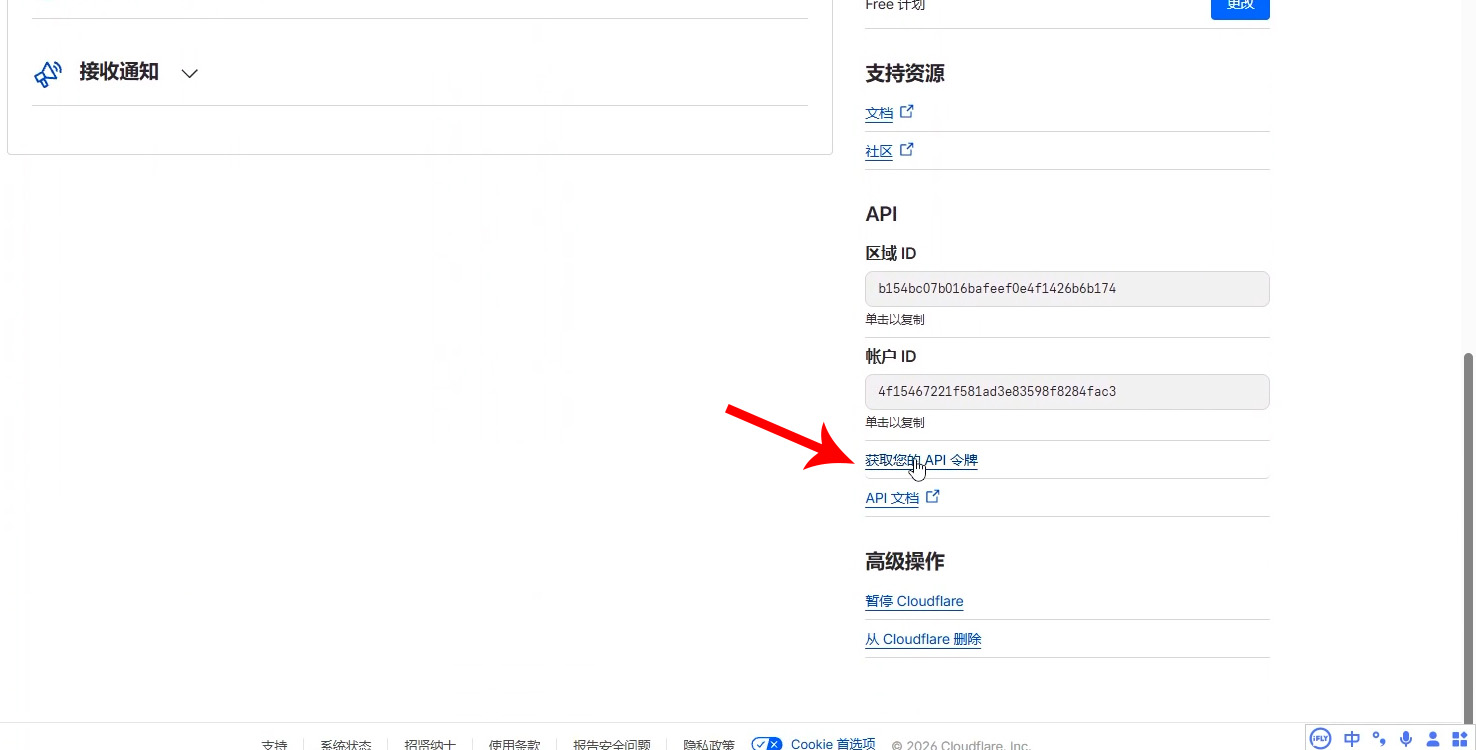Copy the 区域 ID value field
Screen dimensions: 1476x750
coord(1066,289)
